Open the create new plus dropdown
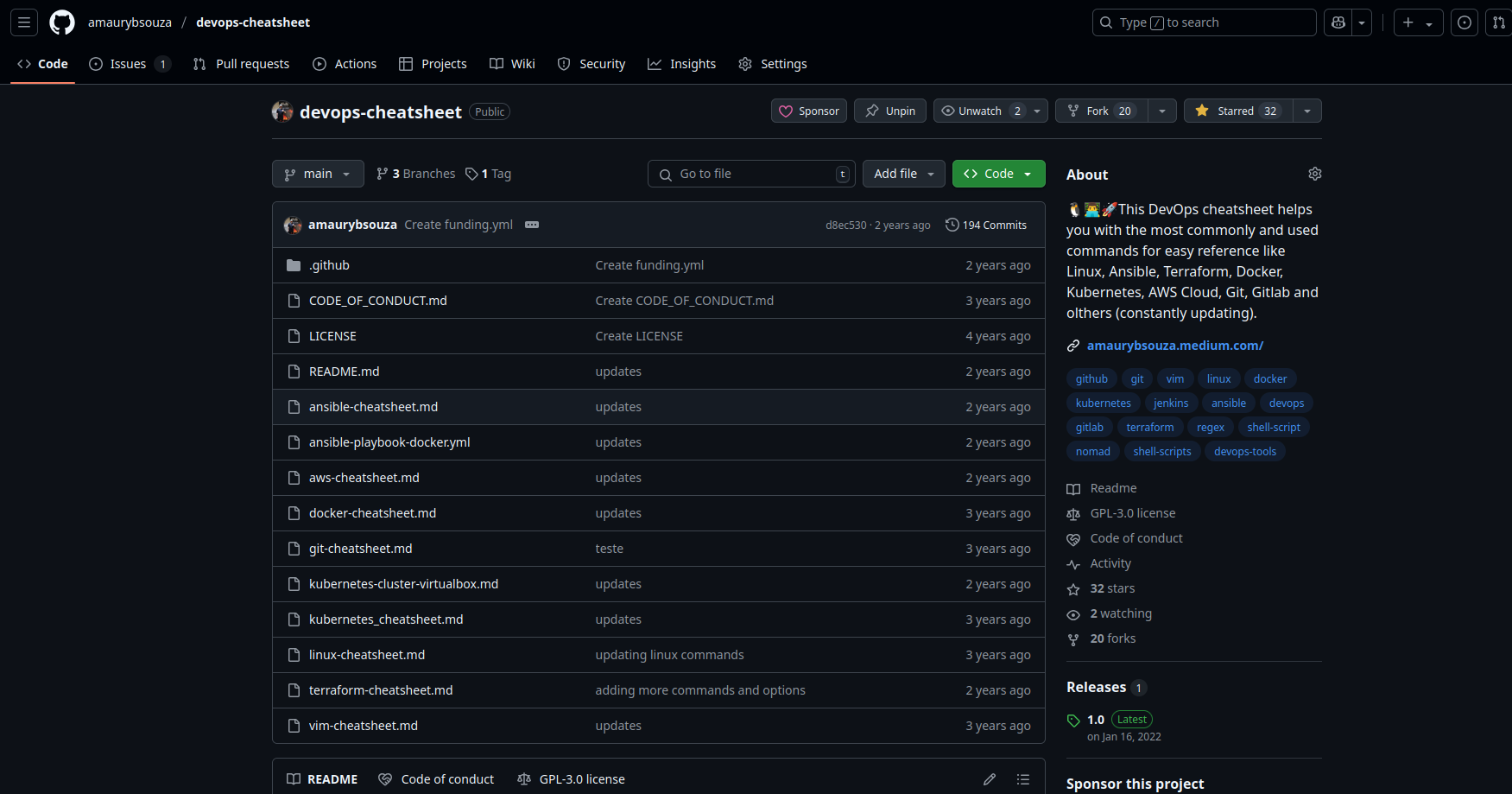 click(1418, 22)
